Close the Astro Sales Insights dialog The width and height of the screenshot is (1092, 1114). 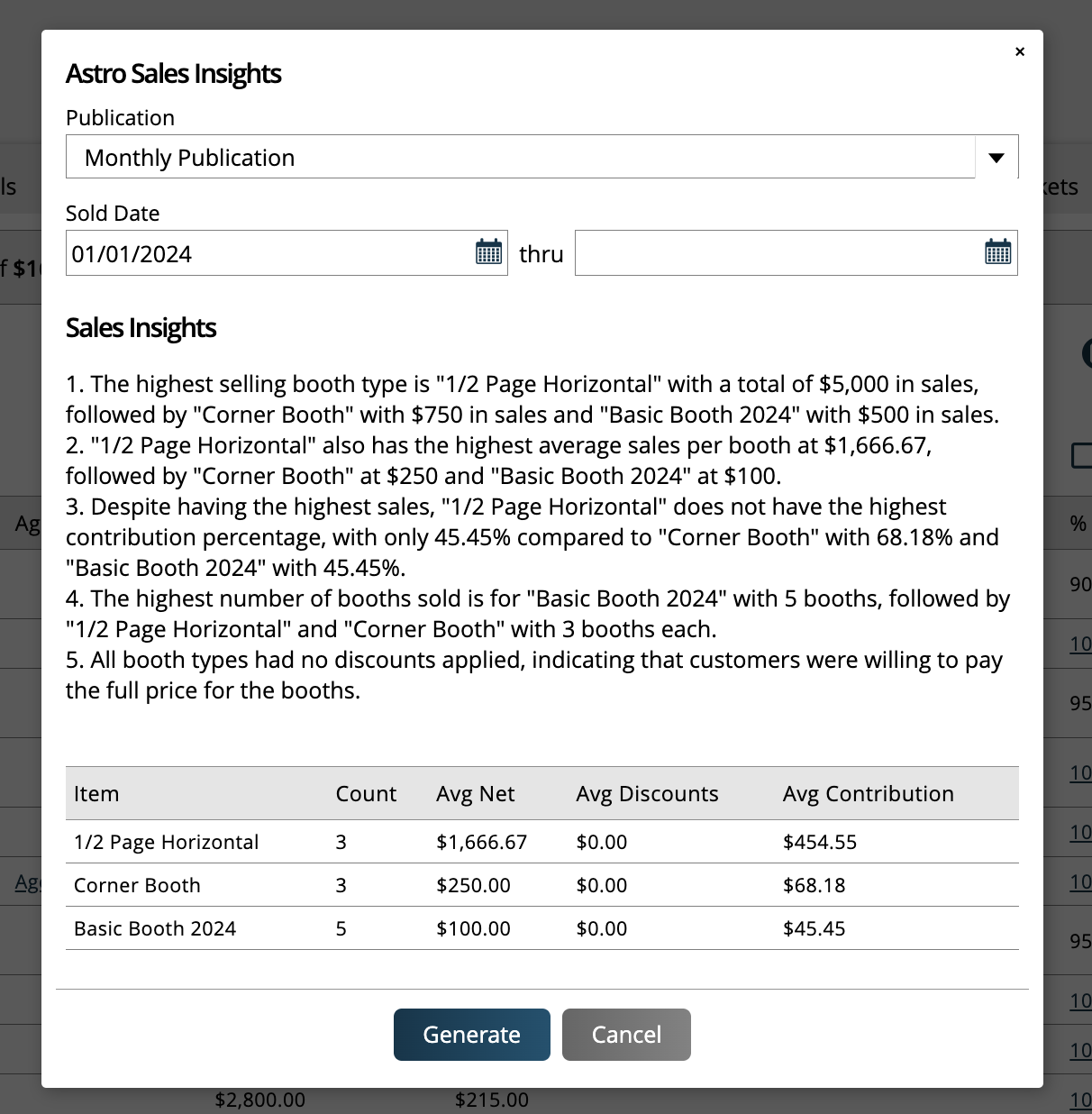pyautogui.click(x=1019, y=51)
